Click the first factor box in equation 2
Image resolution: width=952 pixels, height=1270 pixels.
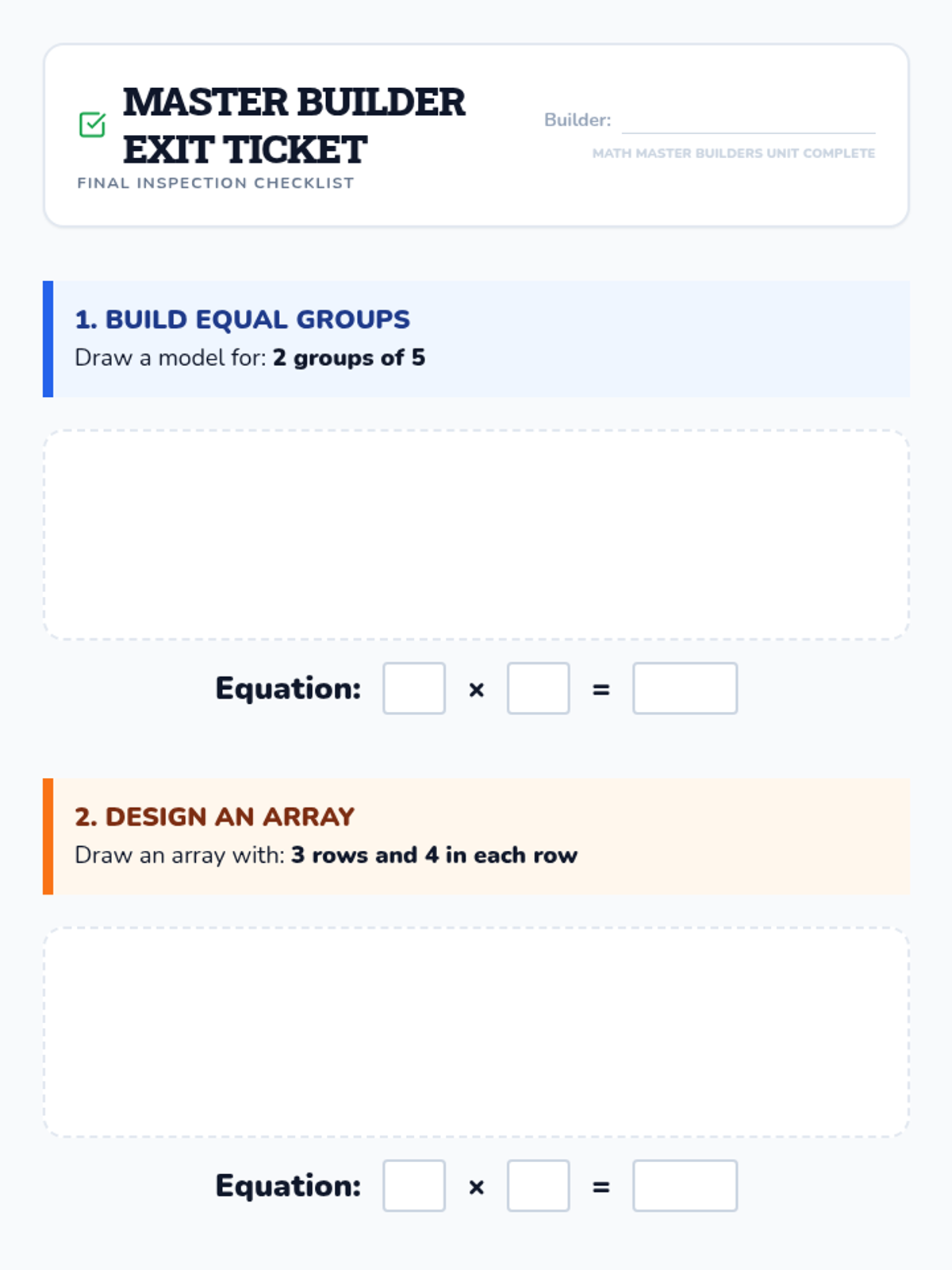[x=414, y=1186]
